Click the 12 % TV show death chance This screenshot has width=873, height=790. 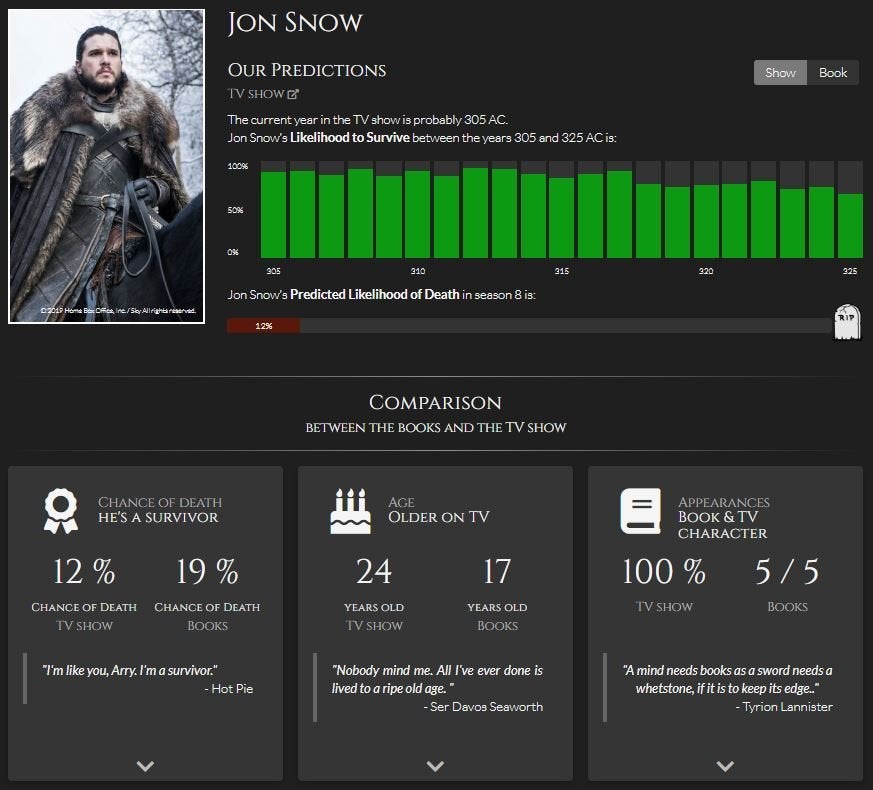point(84,571)
